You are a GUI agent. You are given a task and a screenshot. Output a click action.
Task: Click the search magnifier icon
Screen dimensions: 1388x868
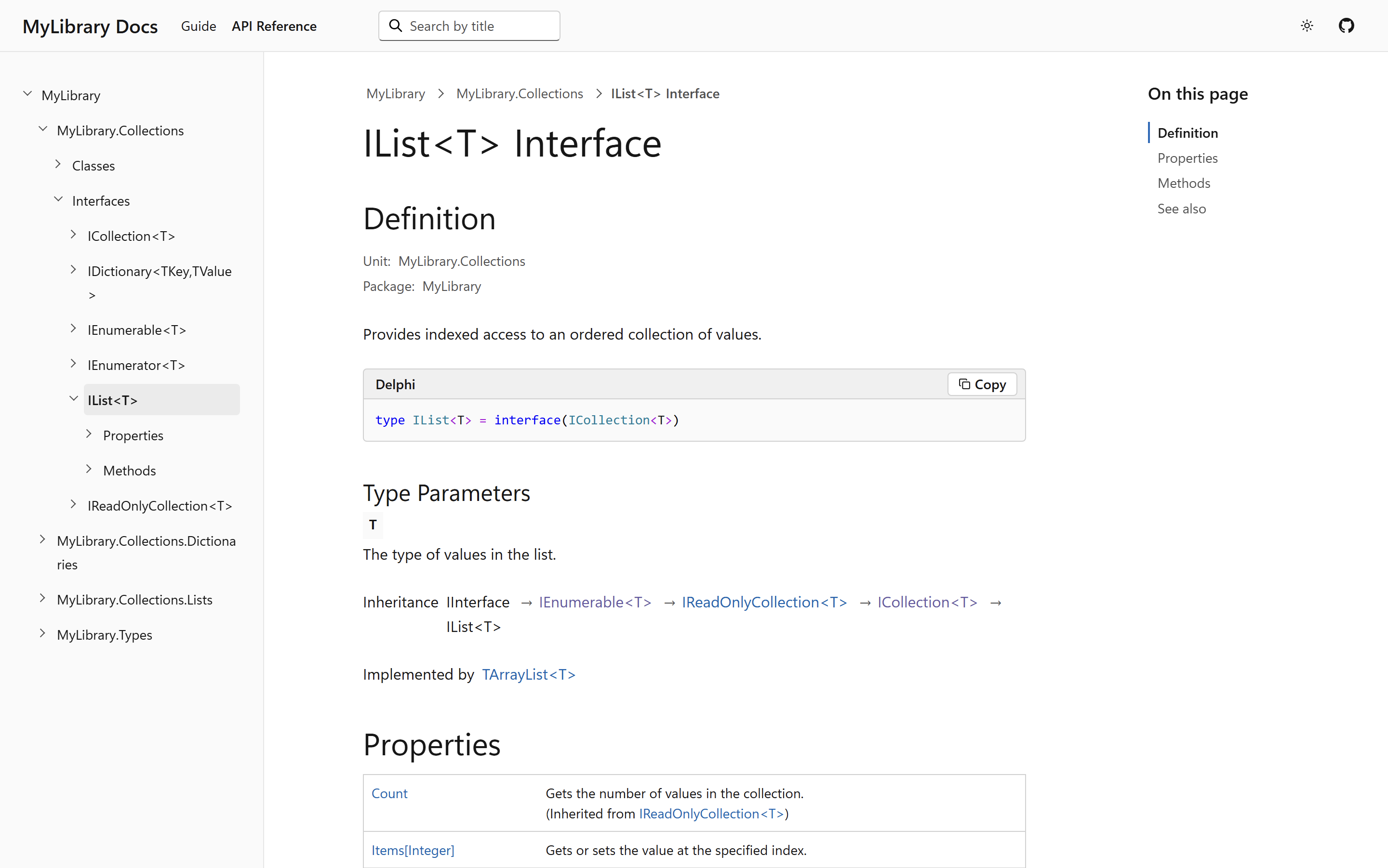tap(395, 26)
